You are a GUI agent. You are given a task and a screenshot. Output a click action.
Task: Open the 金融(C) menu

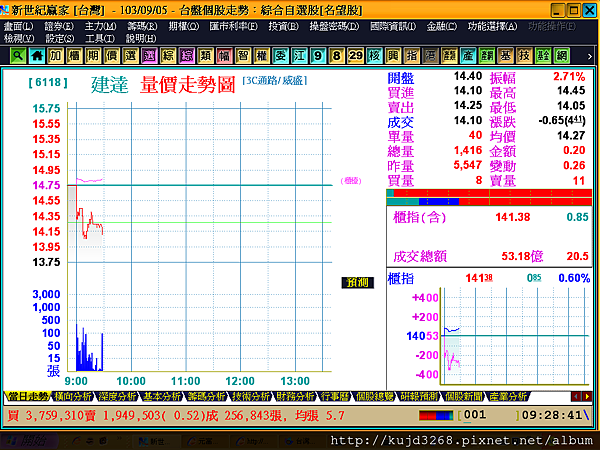coord(442,26)
